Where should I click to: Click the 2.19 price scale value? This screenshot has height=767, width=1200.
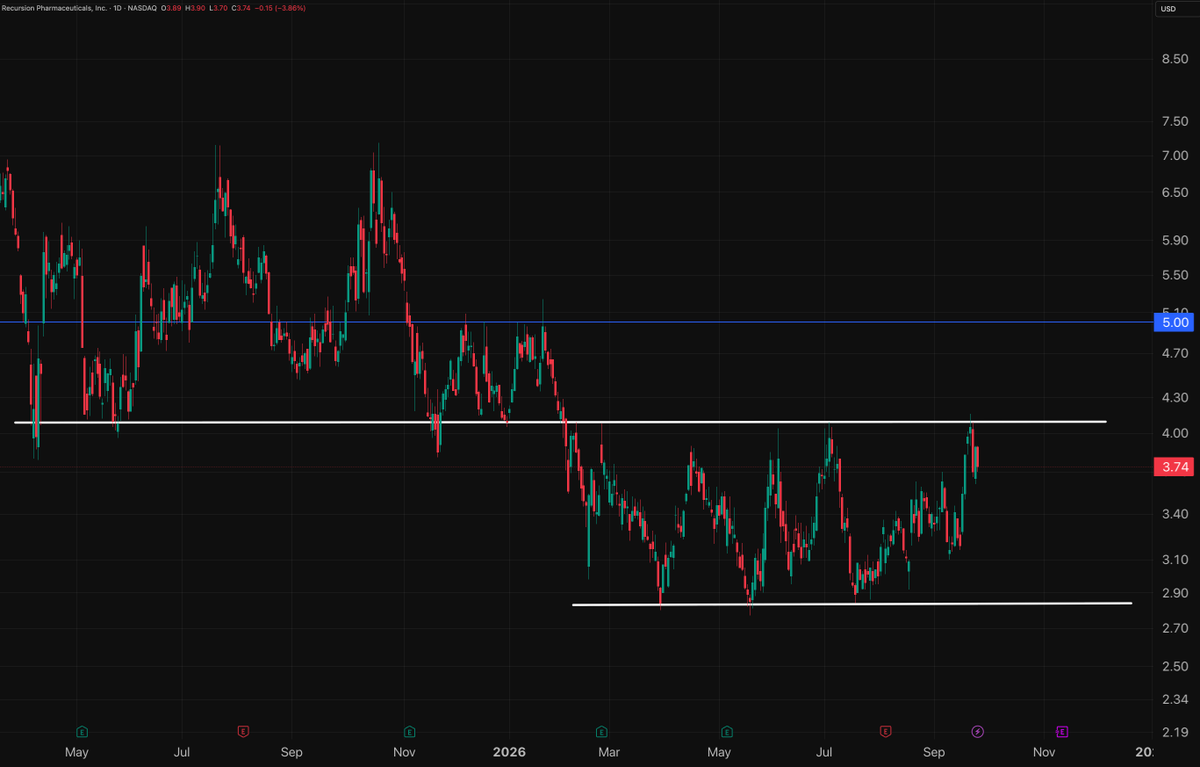[x=1175, y=732]
